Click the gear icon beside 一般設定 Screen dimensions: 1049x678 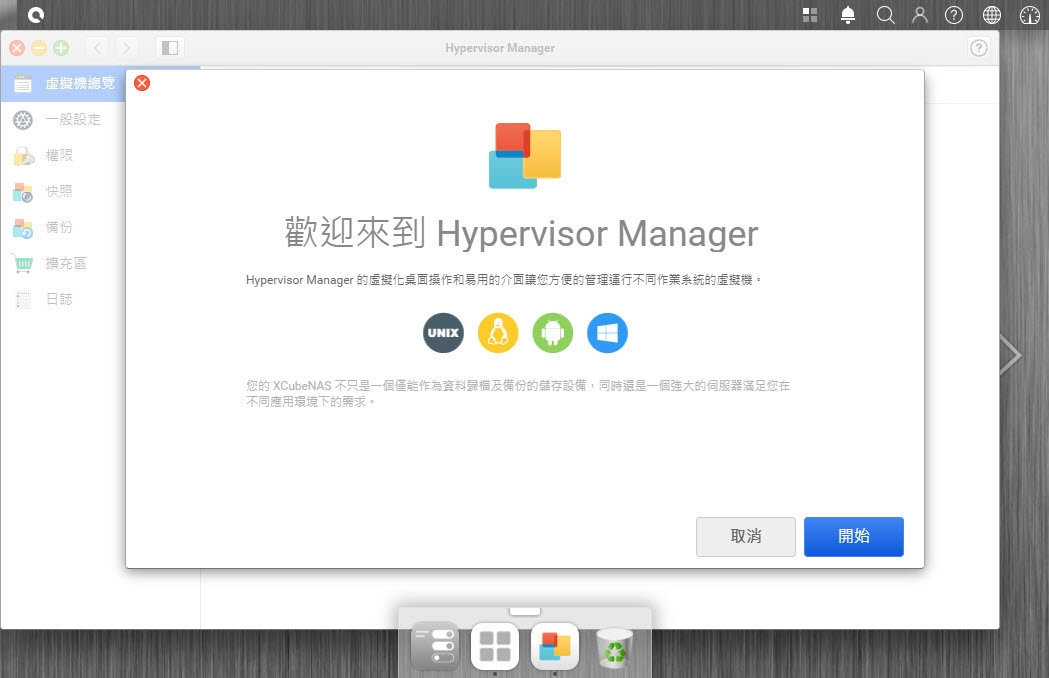click(x=23, y=120)
